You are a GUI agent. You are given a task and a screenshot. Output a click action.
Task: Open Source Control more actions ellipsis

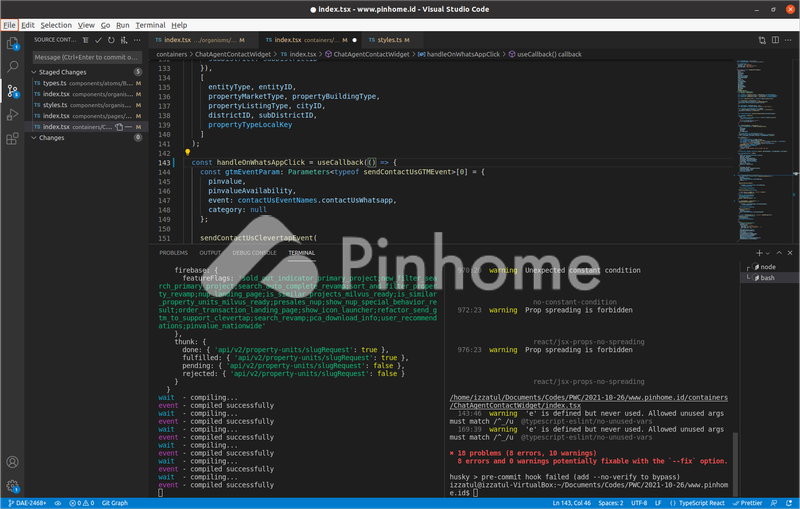137,40
